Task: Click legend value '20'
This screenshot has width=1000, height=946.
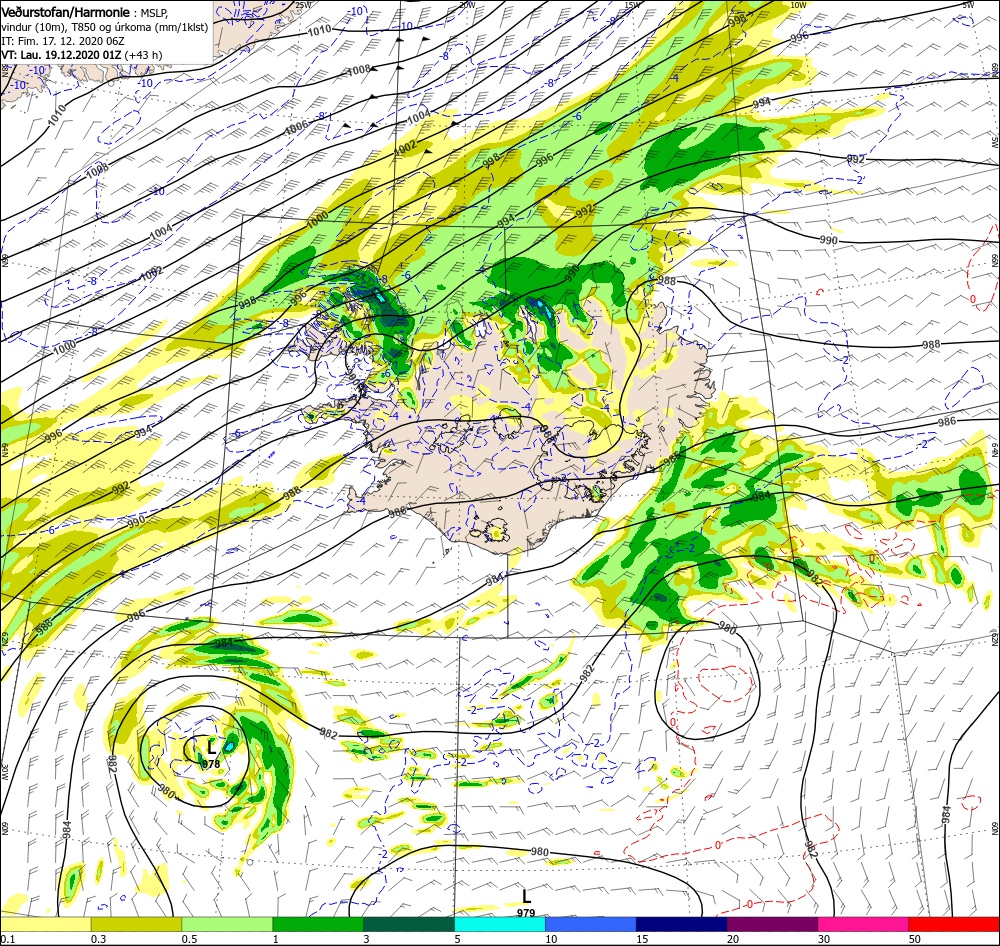Action: click(x=733, y=939)
